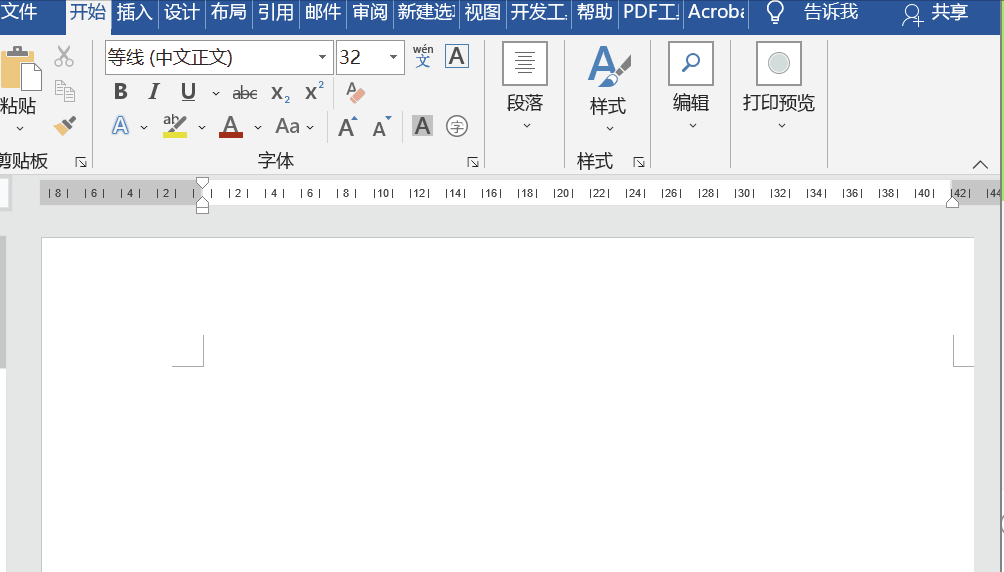Apply red font color
The width and height of the screenshot is (1004, 572).
click(x=231, y=126)
